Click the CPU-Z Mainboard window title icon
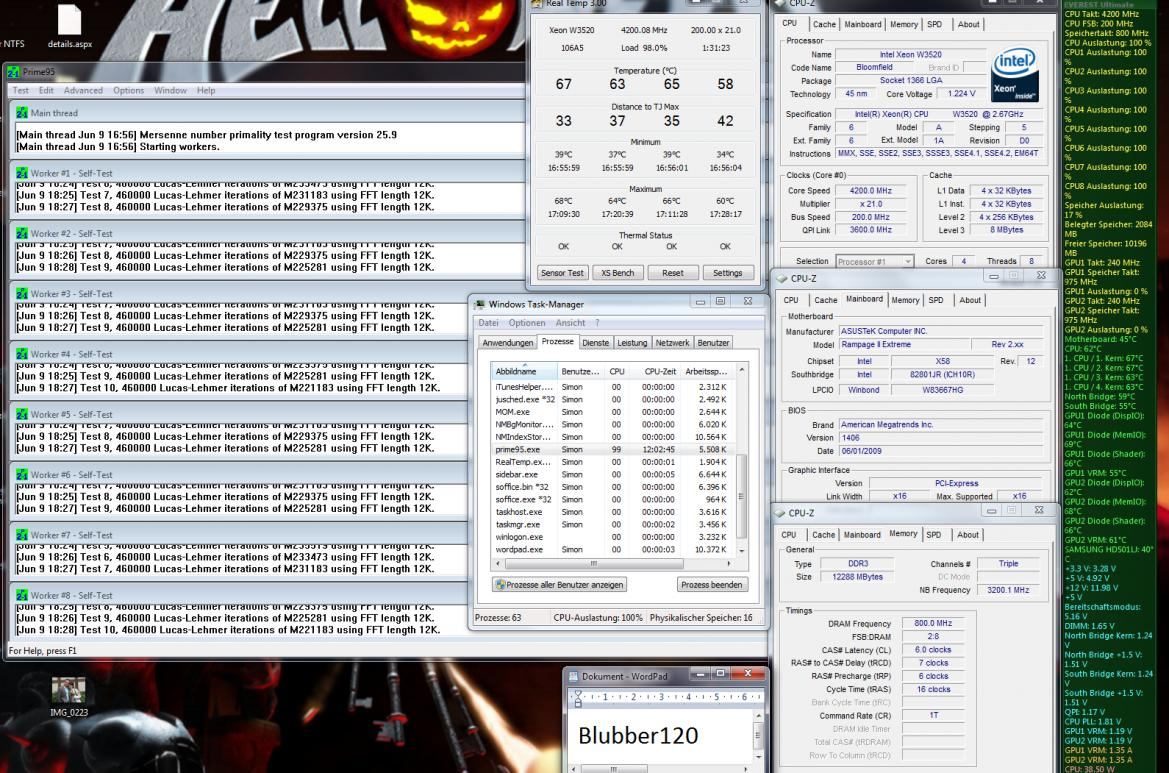 tap(782, 278)
